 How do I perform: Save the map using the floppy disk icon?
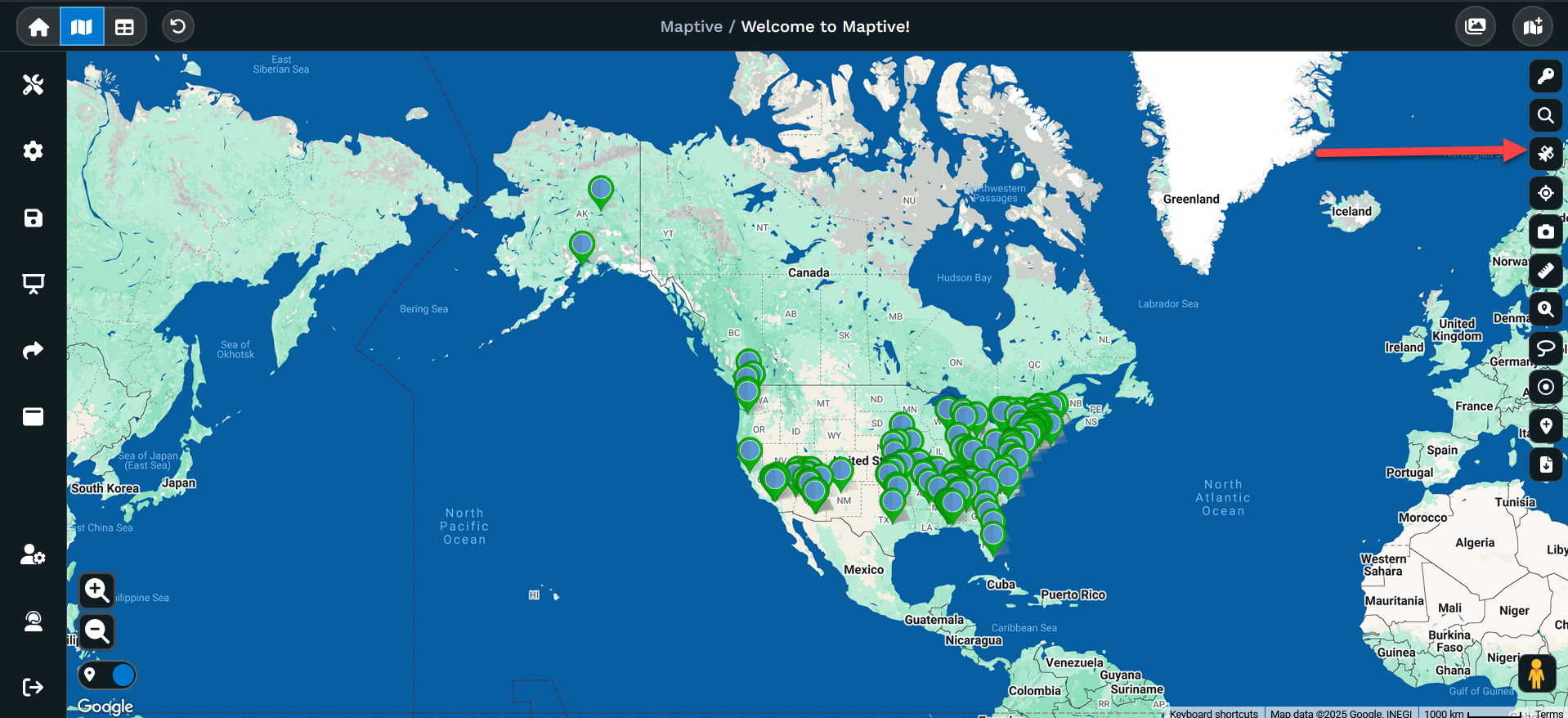tap(33, 218)
